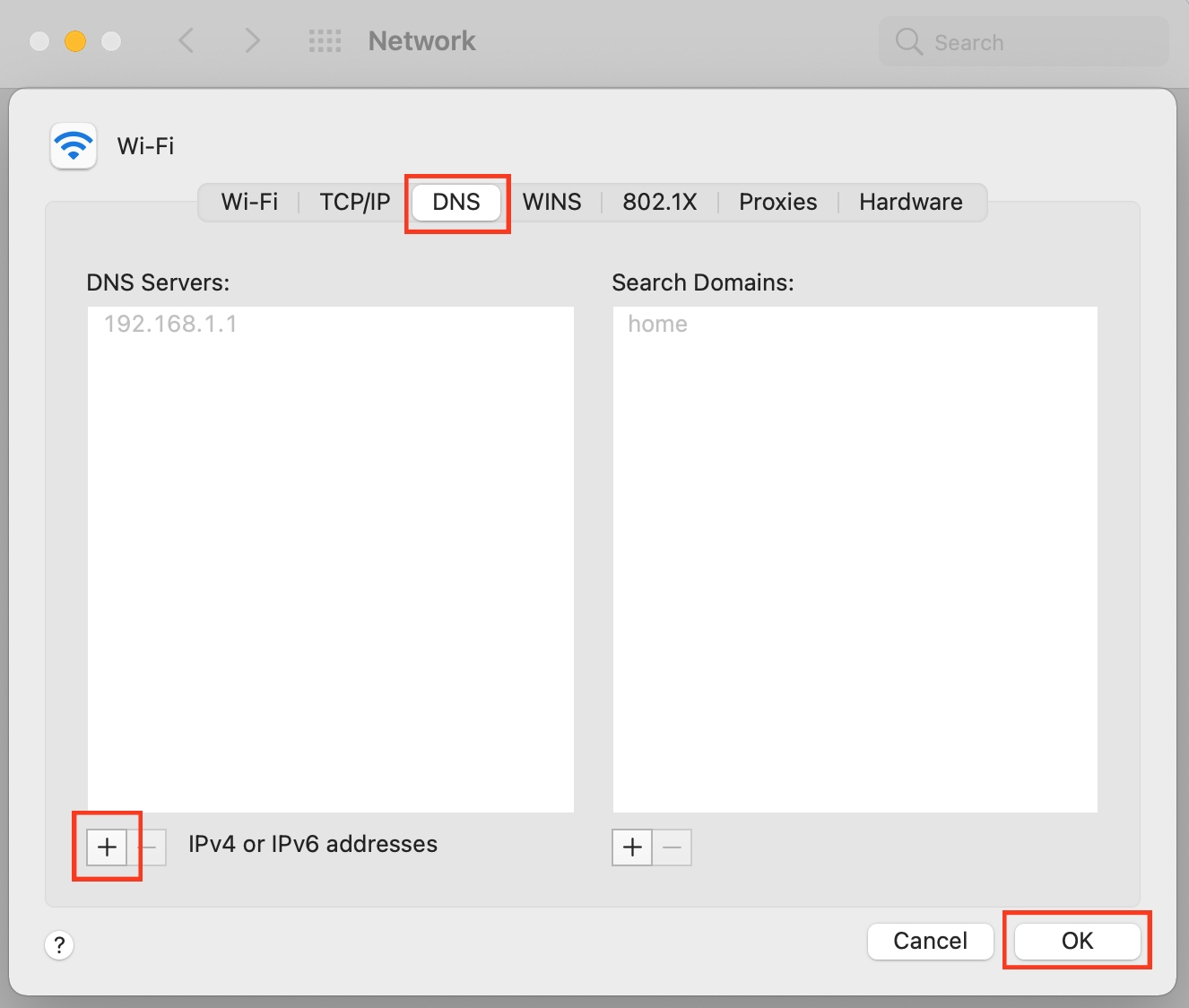Click the remove DNS server minus button
This screenshot has height=1008, width=1189.
pos(148,847)
